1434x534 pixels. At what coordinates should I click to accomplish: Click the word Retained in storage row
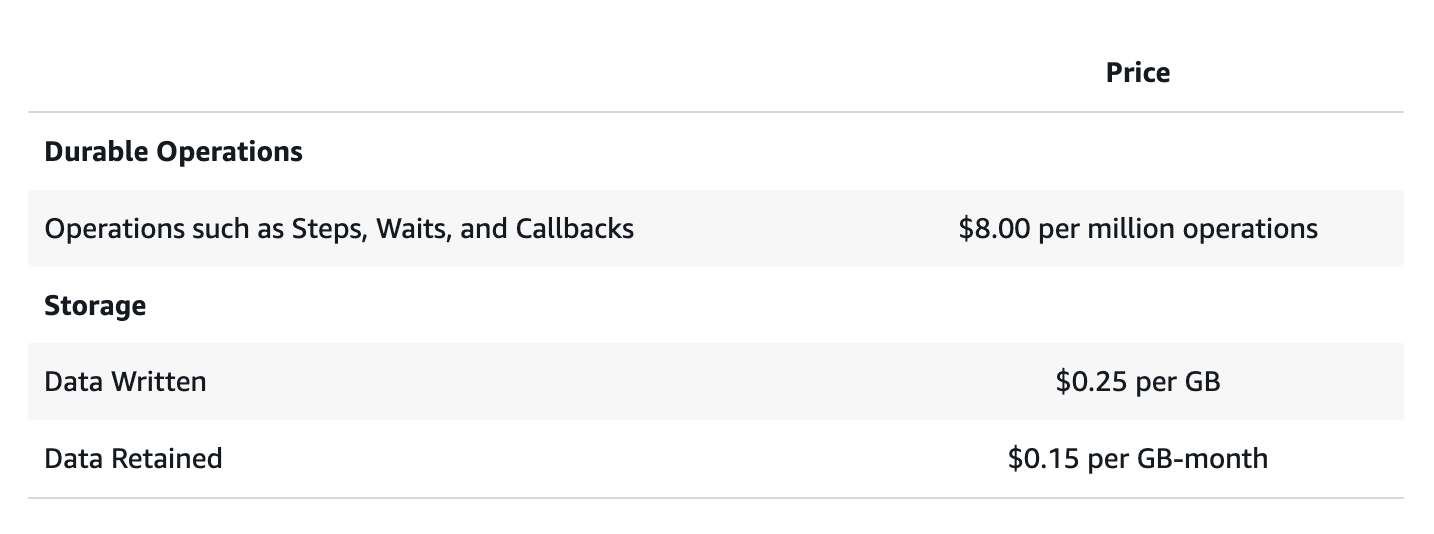[x=163, y=458]
